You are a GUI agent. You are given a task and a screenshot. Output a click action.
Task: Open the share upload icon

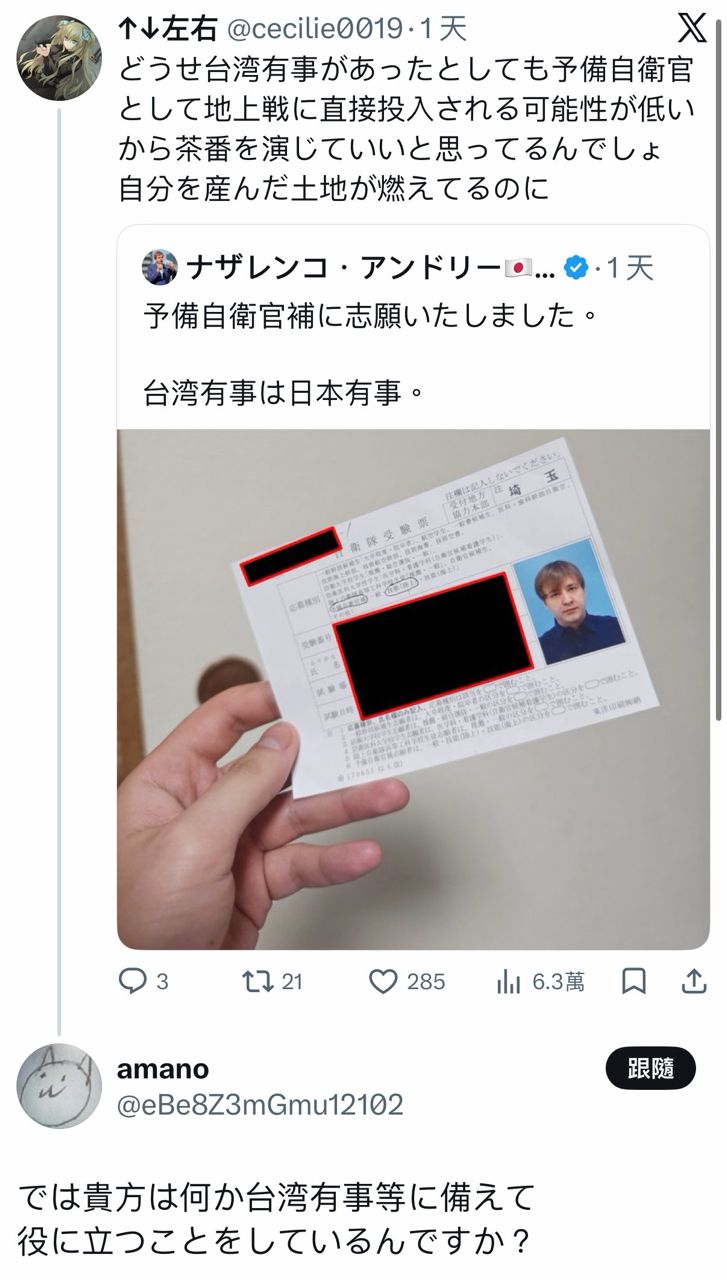[x=693, y=982]
